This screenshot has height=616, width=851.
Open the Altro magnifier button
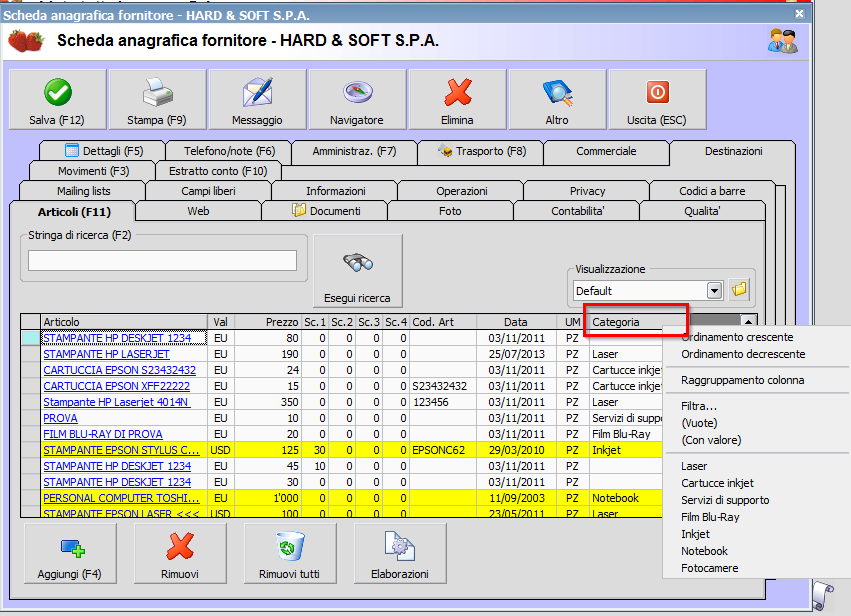point(557,99)
